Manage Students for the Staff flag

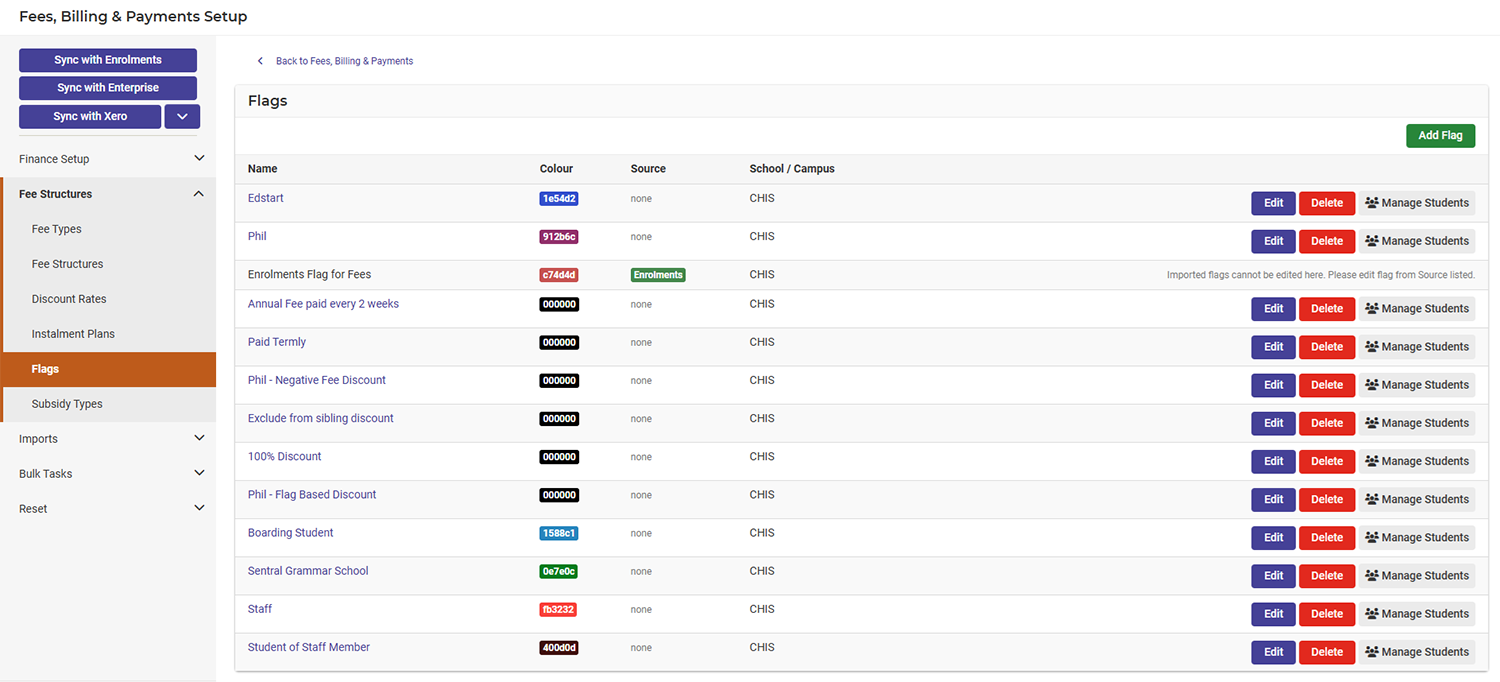(1416, 613)
